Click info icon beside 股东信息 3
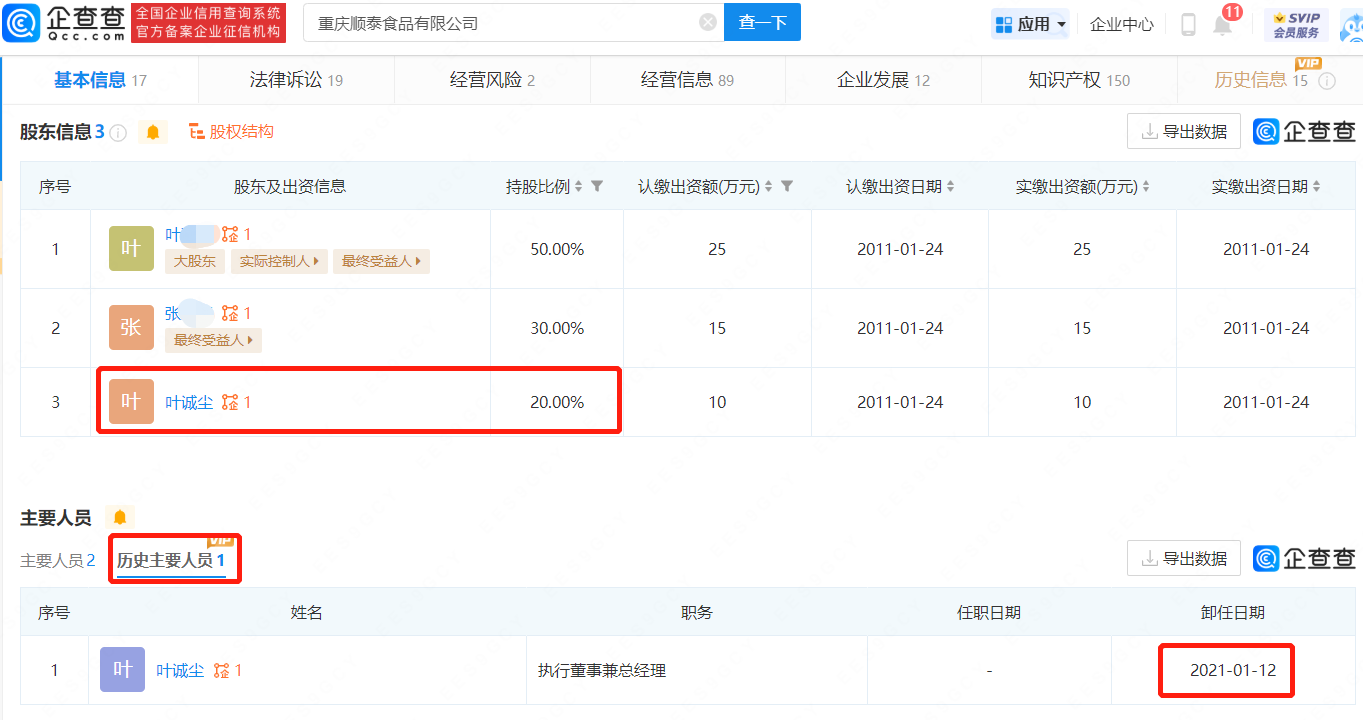 (118, 132)
